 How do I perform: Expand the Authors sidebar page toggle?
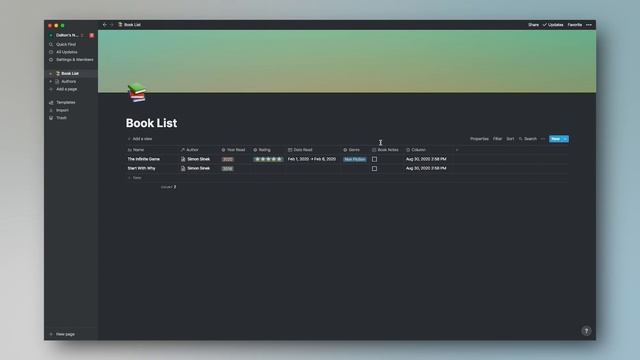pyautogui.click(x=51, y=82)
